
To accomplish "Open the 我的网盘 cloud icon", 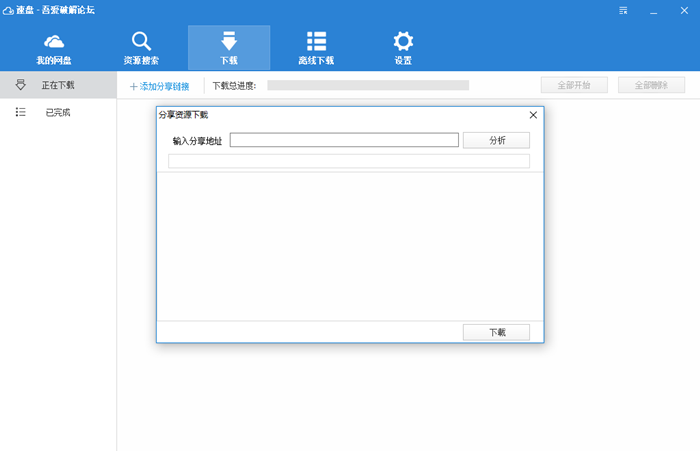I will point(54,42).
